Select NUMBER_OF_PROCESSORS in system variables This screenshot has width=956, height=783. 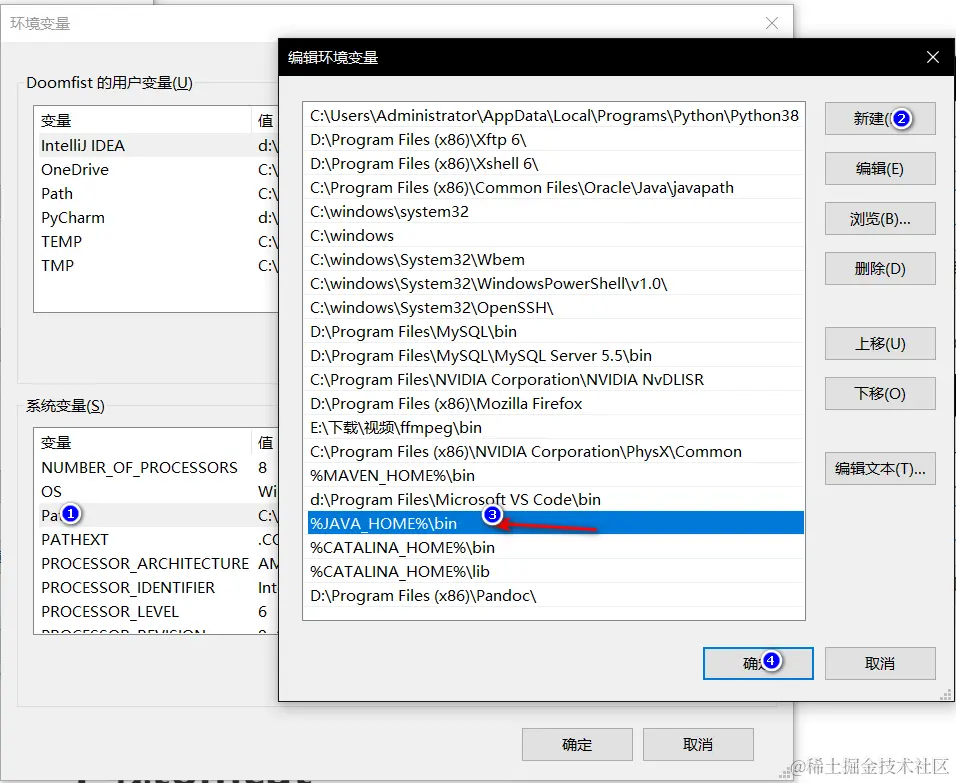[157, 467]
